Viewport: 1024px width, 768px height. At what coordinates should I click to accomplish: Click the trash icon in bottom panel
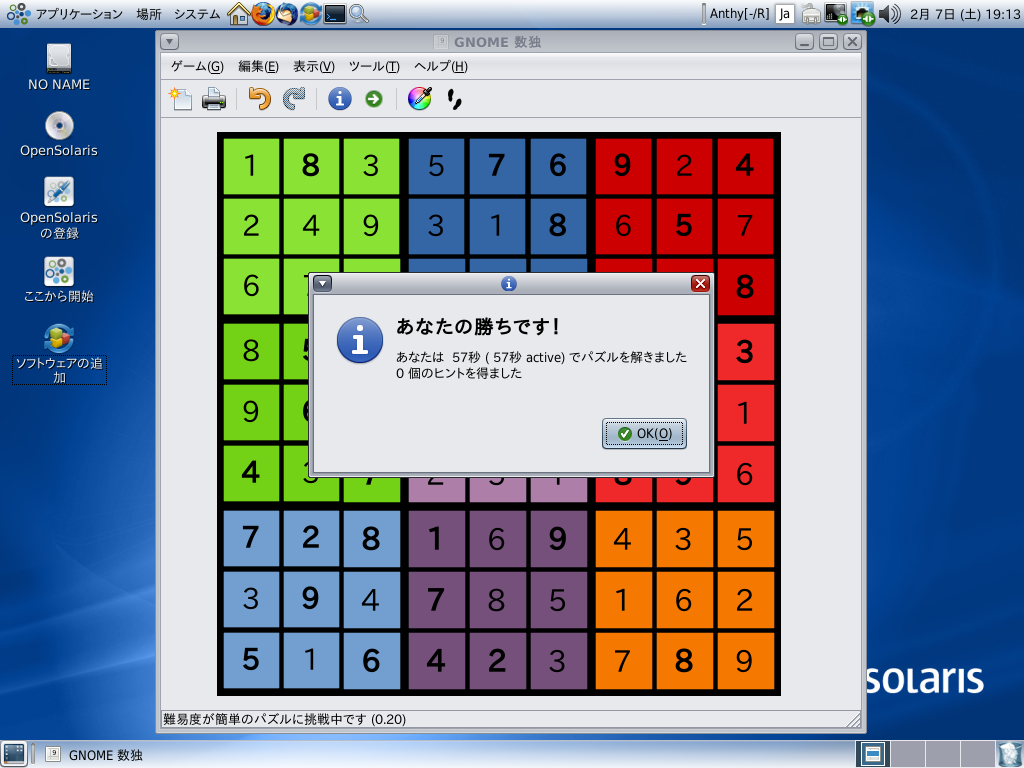[x=1010, y=754]
